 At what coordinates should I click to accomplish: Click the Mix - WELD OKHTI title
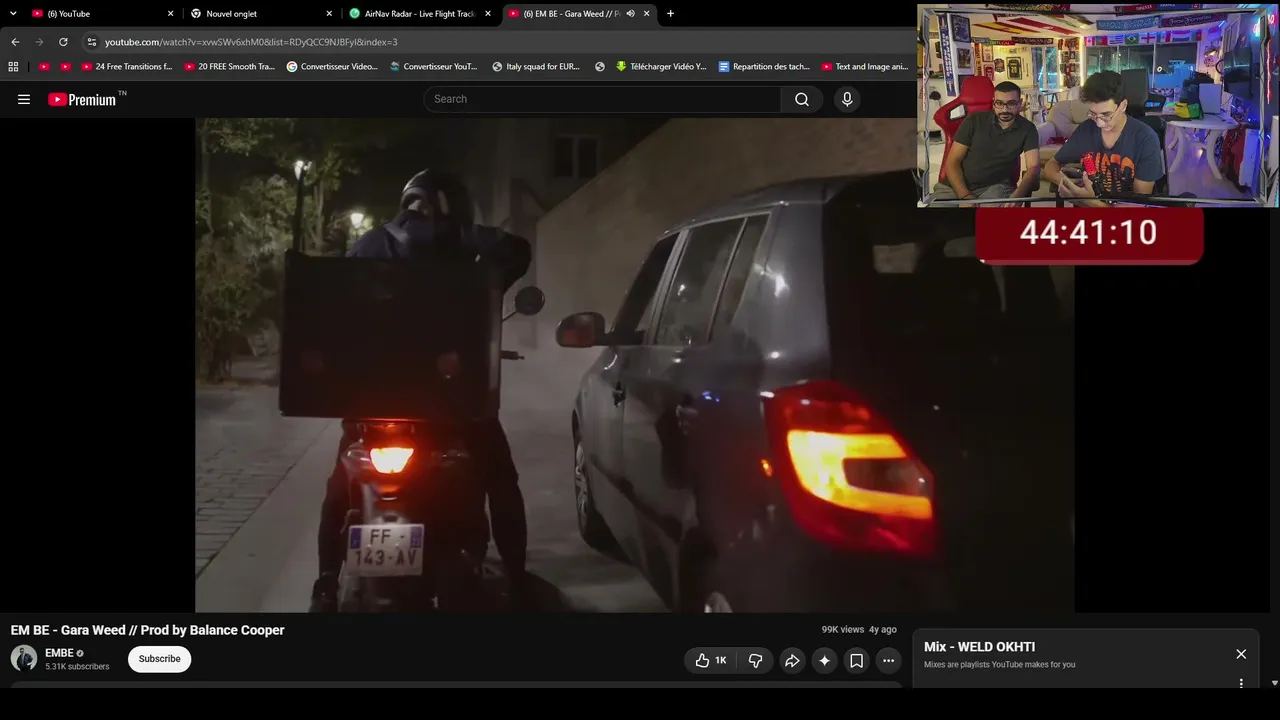tap(979, 647)
